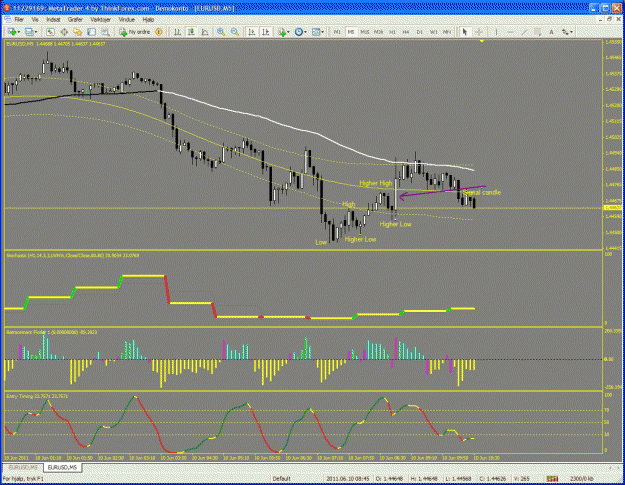Open the Templates icon
Screen dimensions: 625x485
click(x=316, y=32)
